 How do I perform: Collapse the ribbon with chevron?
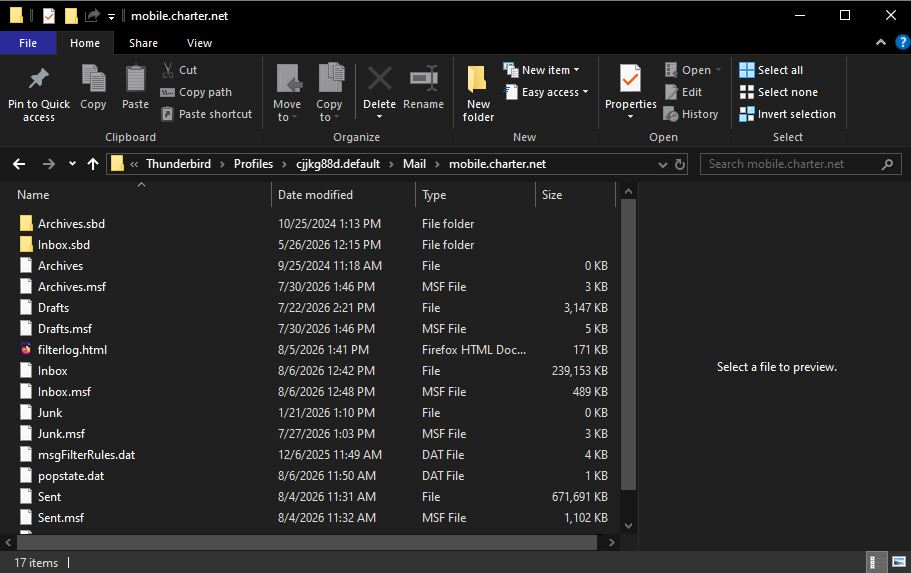click(881, 42)
